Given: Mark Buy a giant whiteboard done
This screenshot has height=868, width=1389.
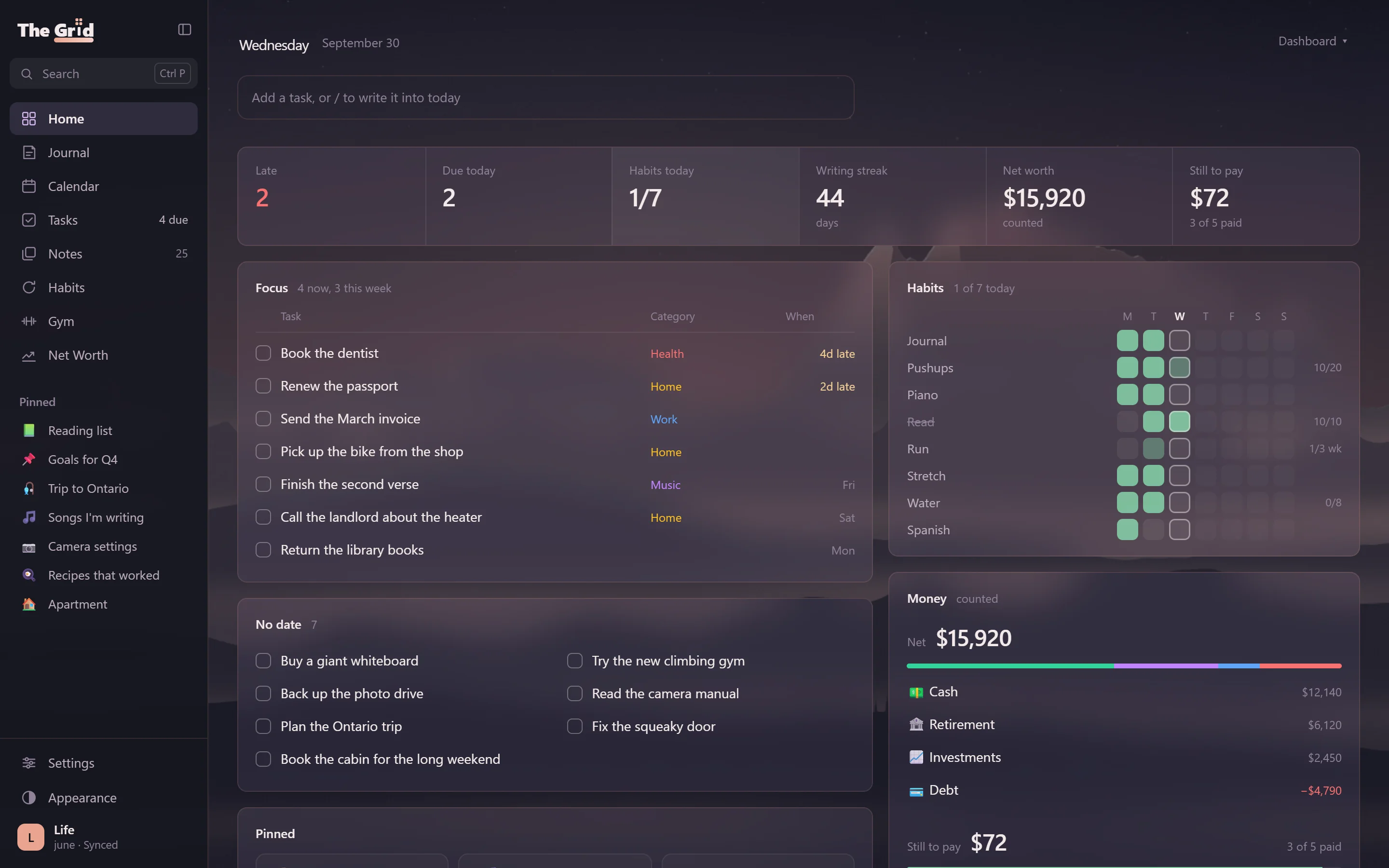Looking at the screenshot, I should pyautogui.click(x=263, y=661).
